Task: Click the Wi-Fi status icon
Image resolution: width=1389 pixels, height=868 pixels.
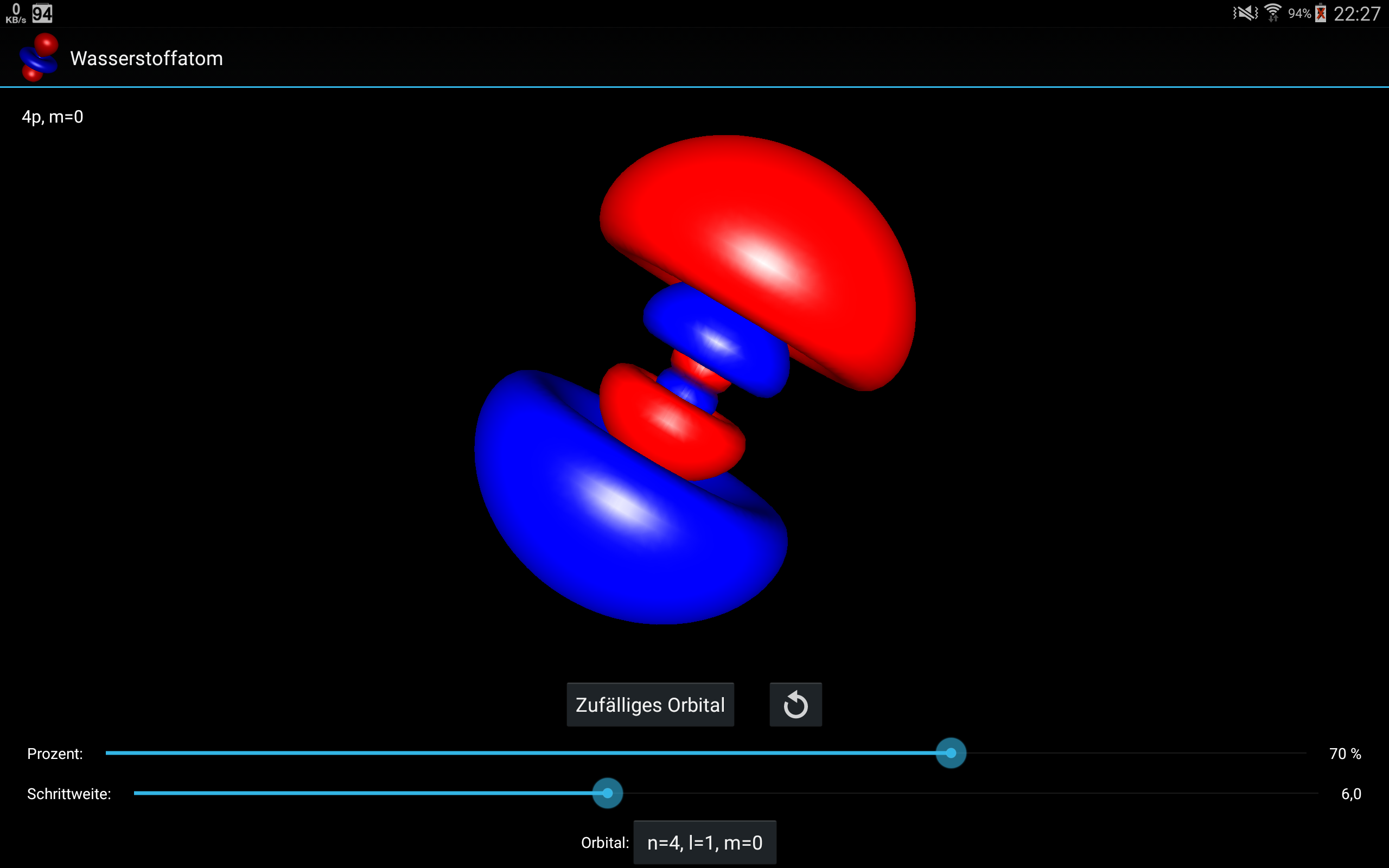Action: 1272,12
